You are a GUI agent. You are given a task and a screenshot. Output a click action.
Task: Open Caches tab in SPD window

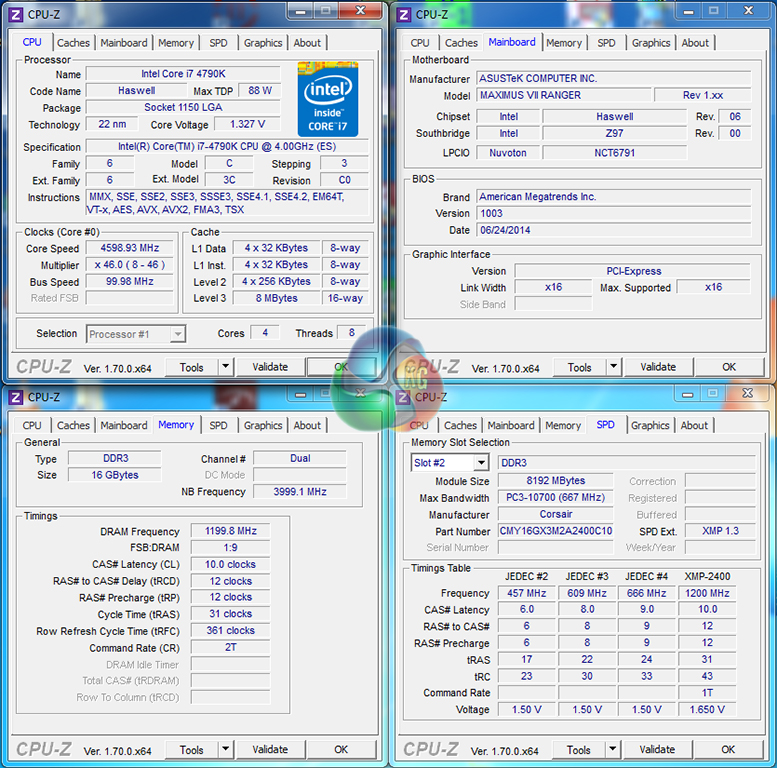click(x=460, y=426)
